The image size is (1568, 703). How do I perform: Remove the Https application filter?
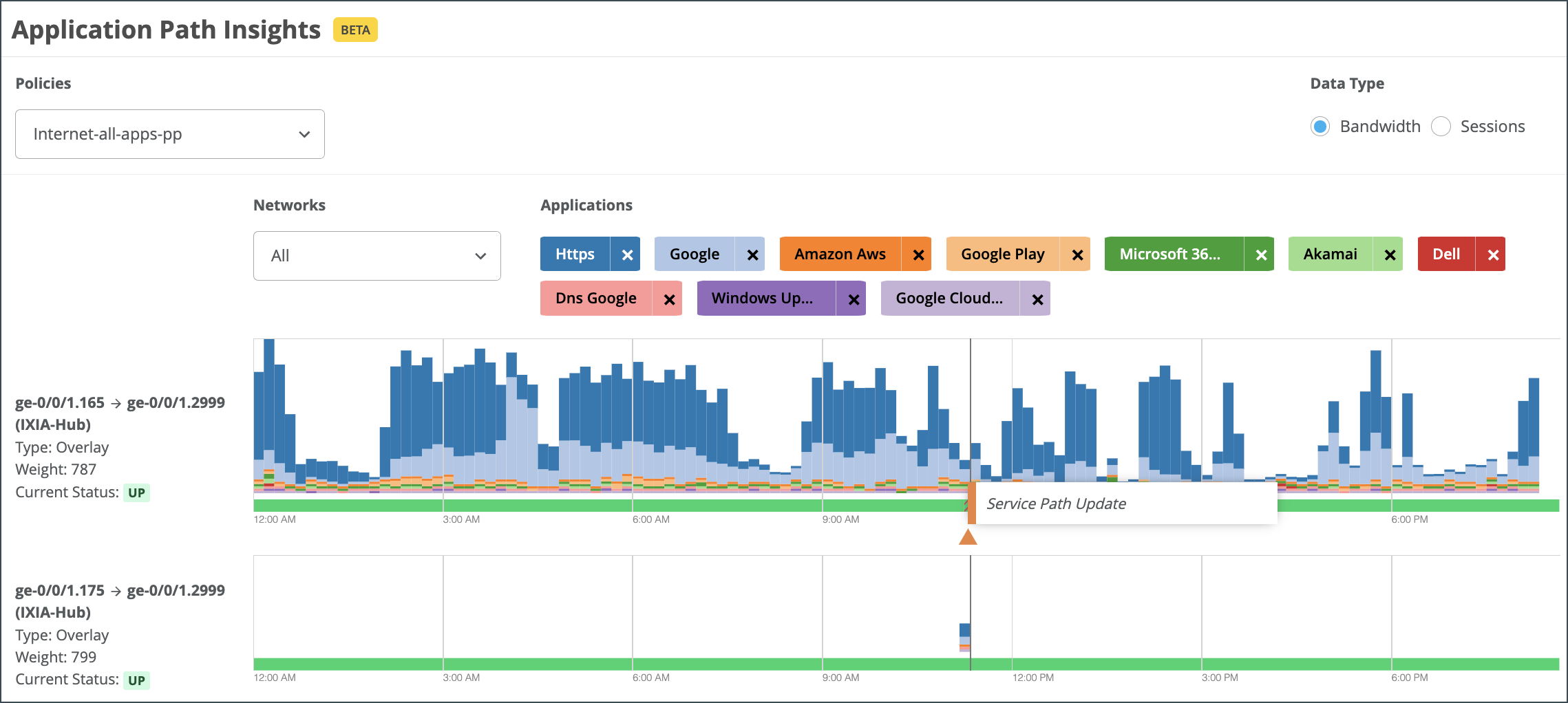click(626, 255)
